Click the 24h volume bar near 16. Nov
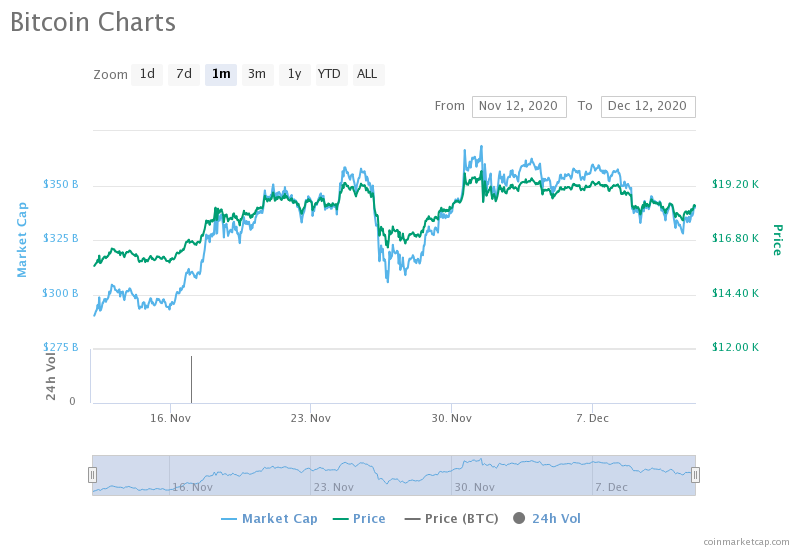This screenshot has width=800, height=550. 191,379
